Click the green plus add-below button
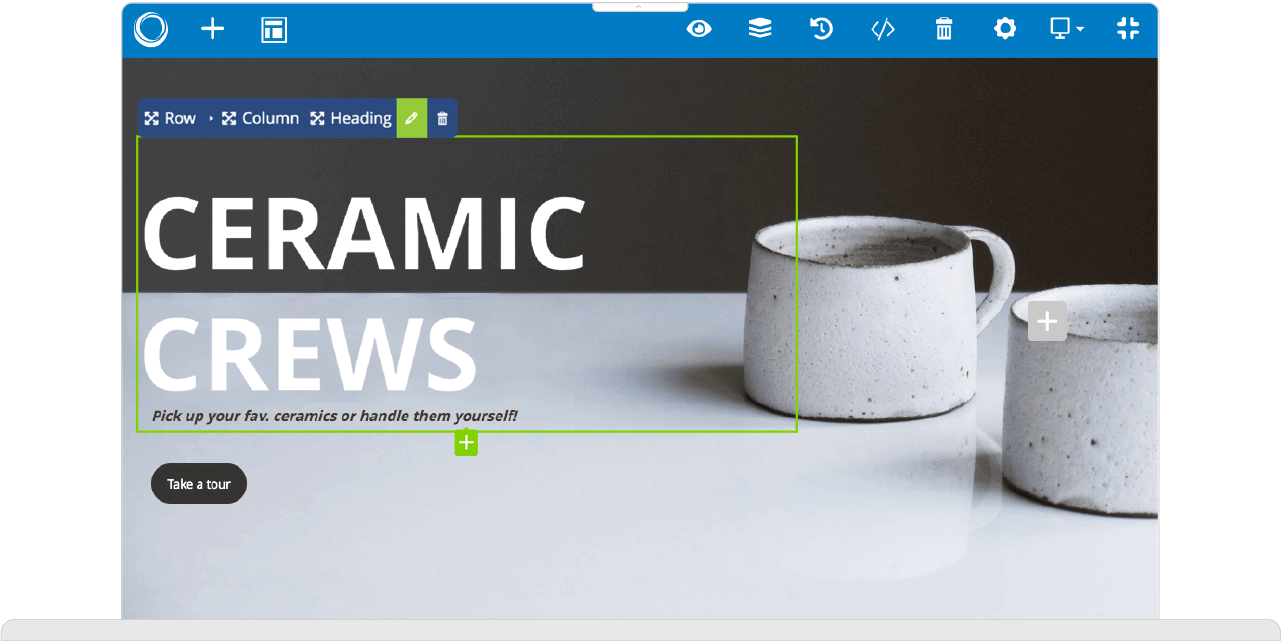This screenshot has width=1281, height=643. pyautogui.click(x=466, y=443)
